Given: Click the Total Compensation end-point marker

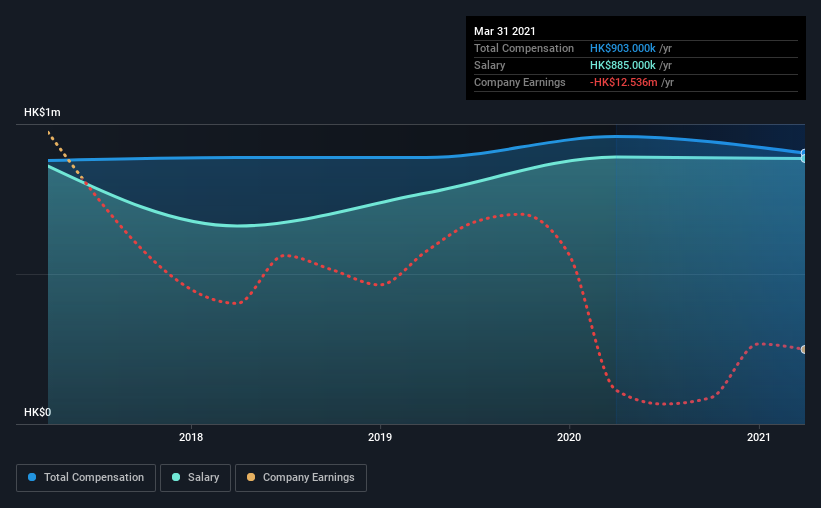Looking at the screenshot, I should (x=803, y=153).
